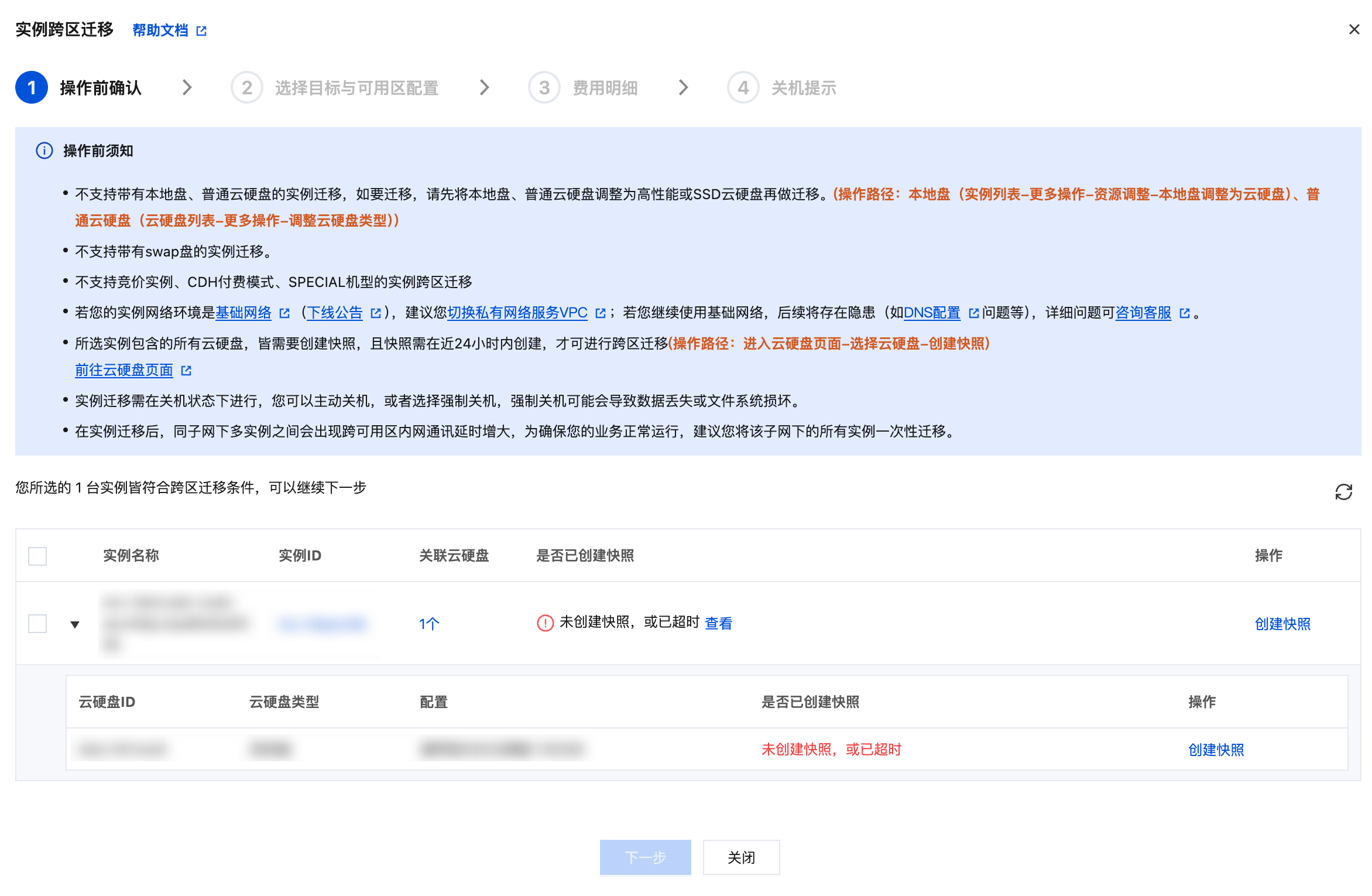The height and width of the screenshot is (896, 1372).
Task: Click external link icon after 基础网络
Action: click(284, 313)
